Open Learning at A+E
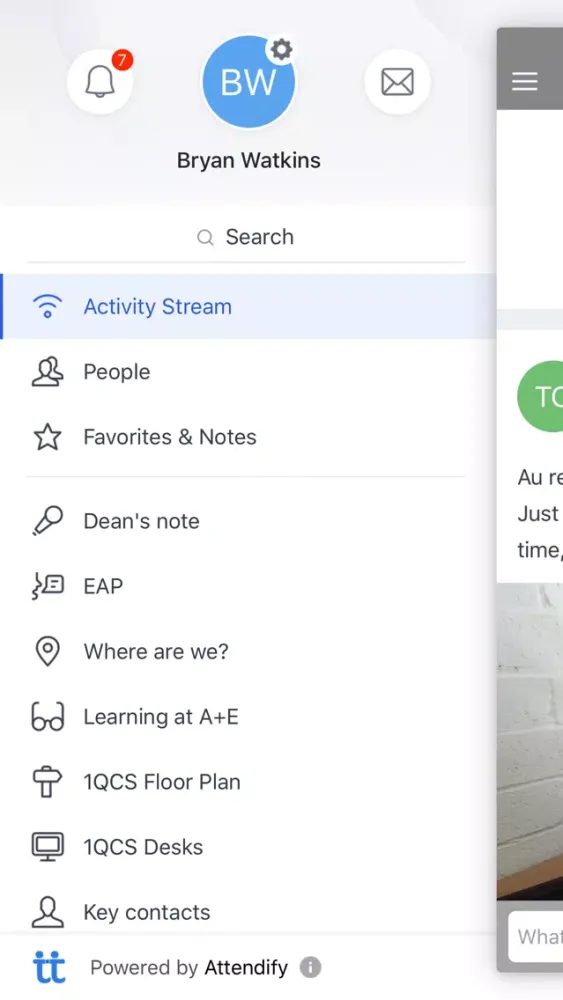 click(248, 717)
